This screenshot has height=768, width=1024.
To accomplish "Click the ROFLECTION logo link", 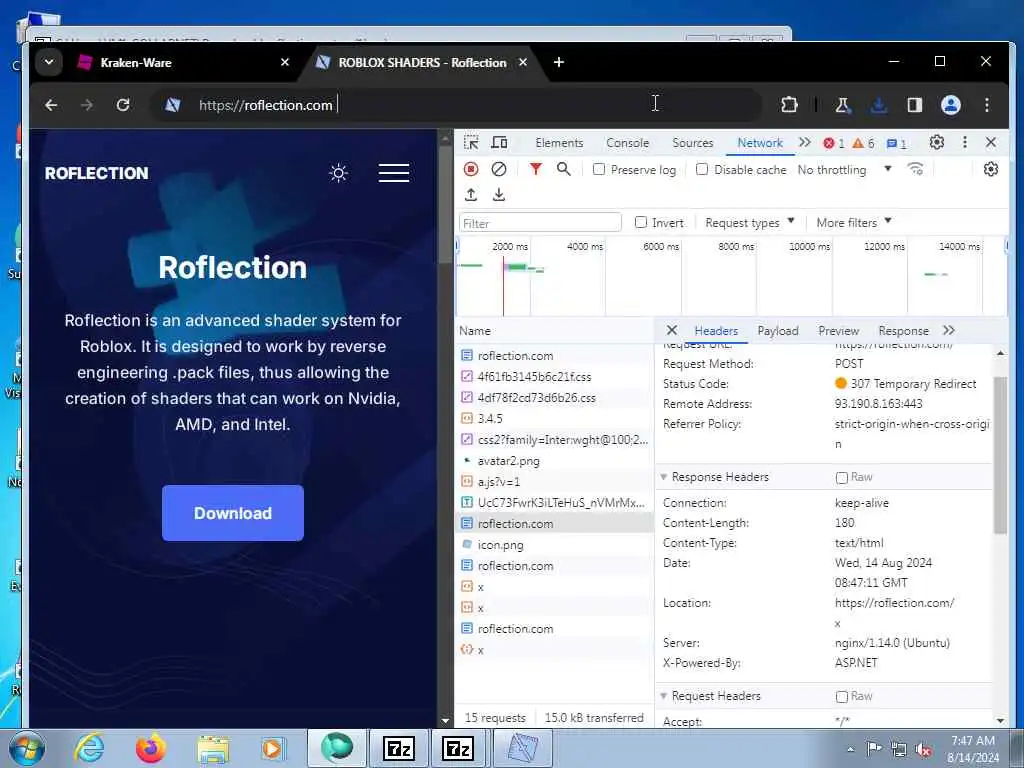I will pyautogui.click(x=97, y=173).
